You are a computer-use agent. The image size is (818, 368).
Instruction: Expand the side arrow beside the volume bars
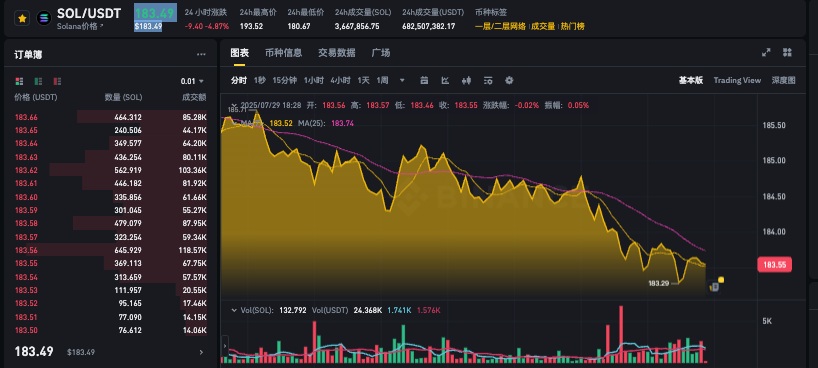click(225, 345)
